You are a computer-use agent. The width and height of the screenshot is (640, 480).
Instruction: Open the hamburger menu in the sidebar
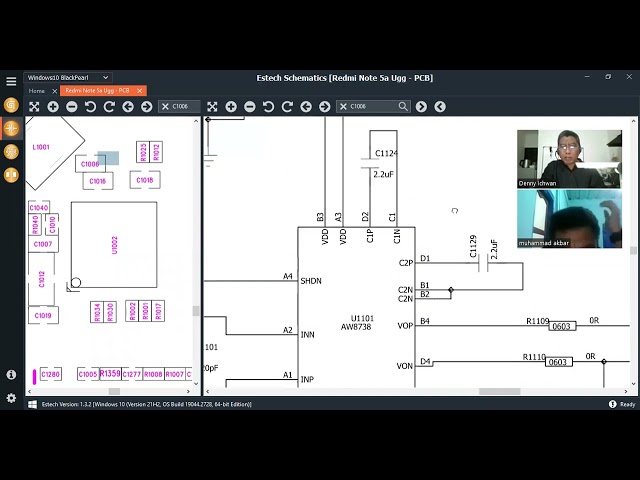11,81
